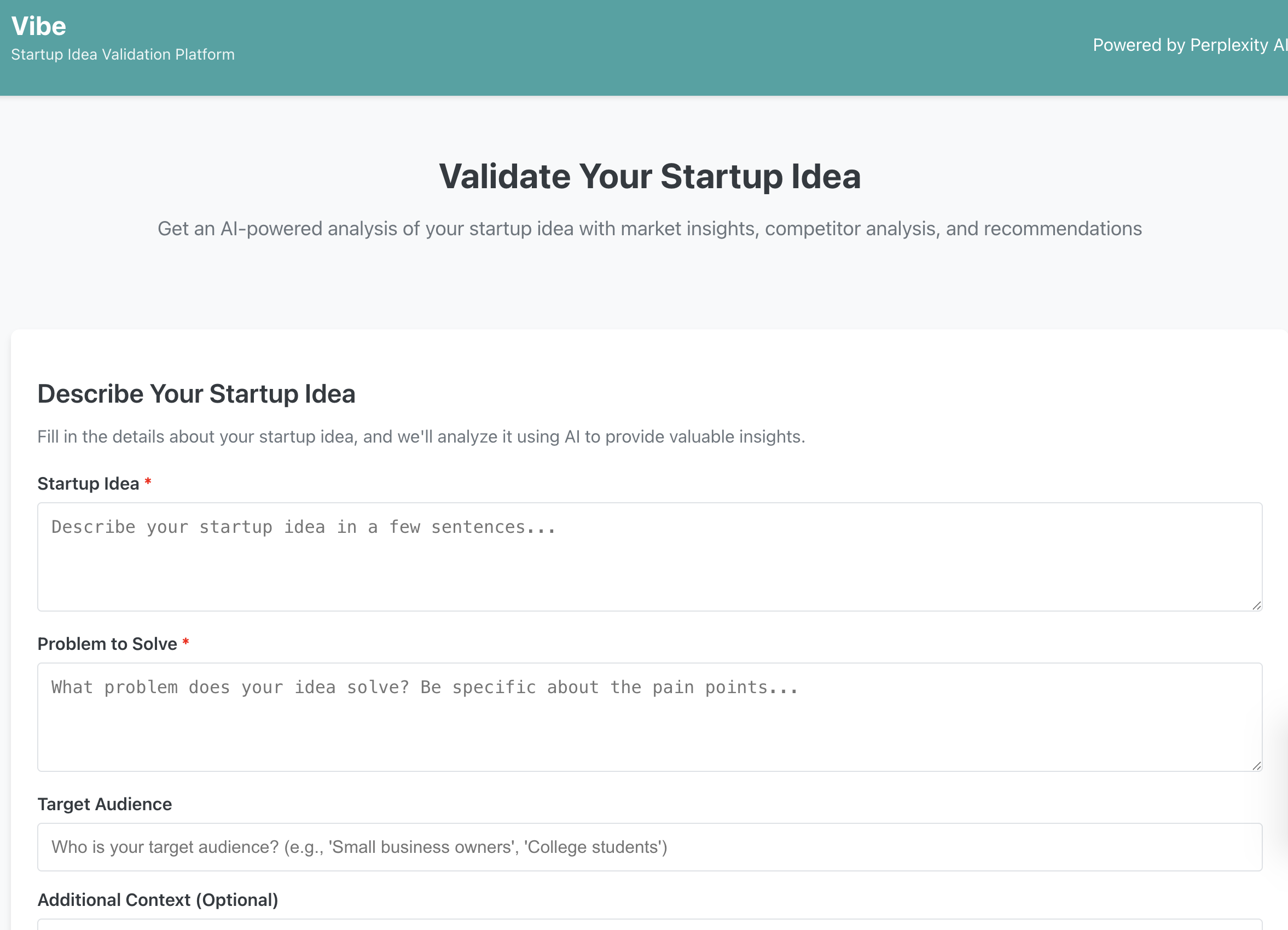
Task: Click the red asterisk beside Problem to Solve
Action: [x=185, y=642]
